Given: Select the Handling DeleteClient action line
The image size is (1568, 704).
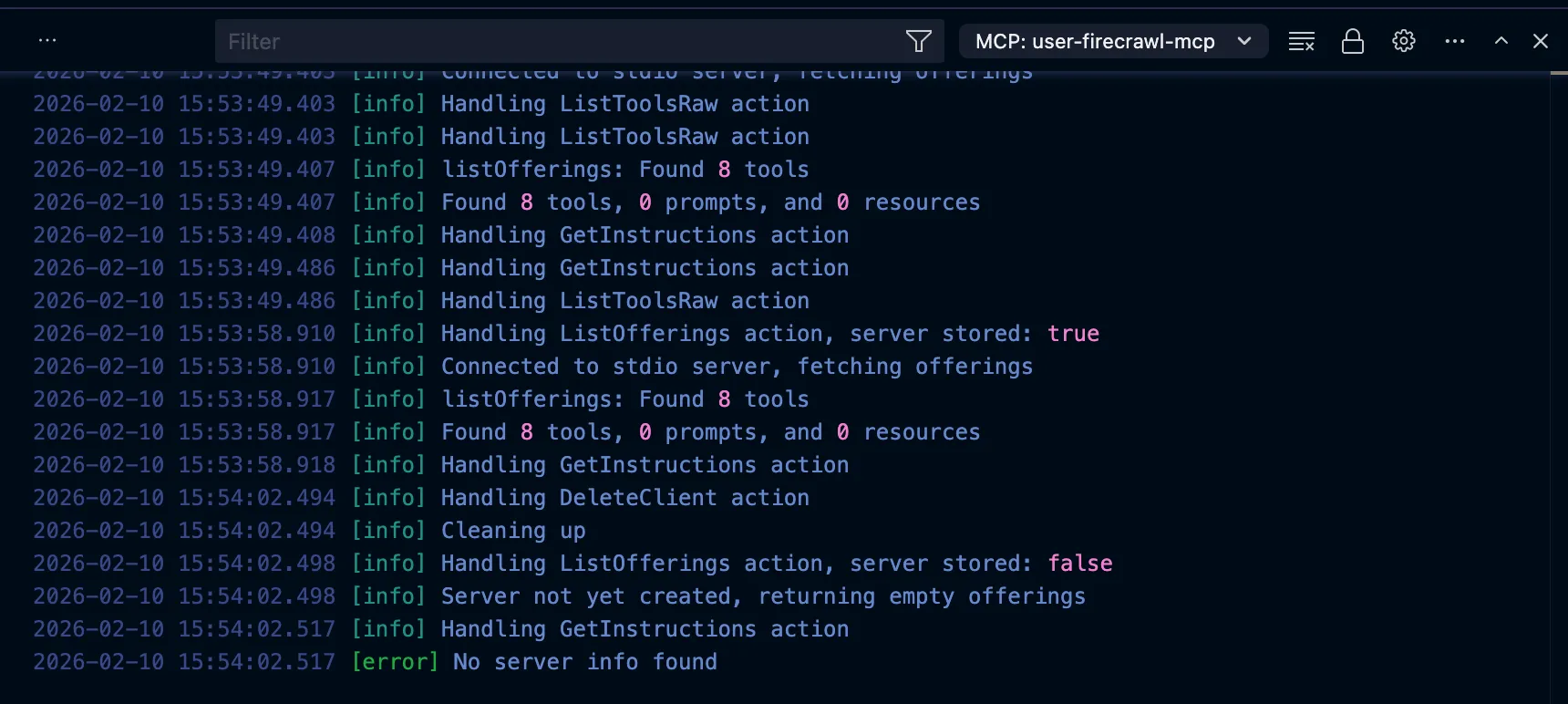Looking at the screenshot, I should tap(624, 498).
